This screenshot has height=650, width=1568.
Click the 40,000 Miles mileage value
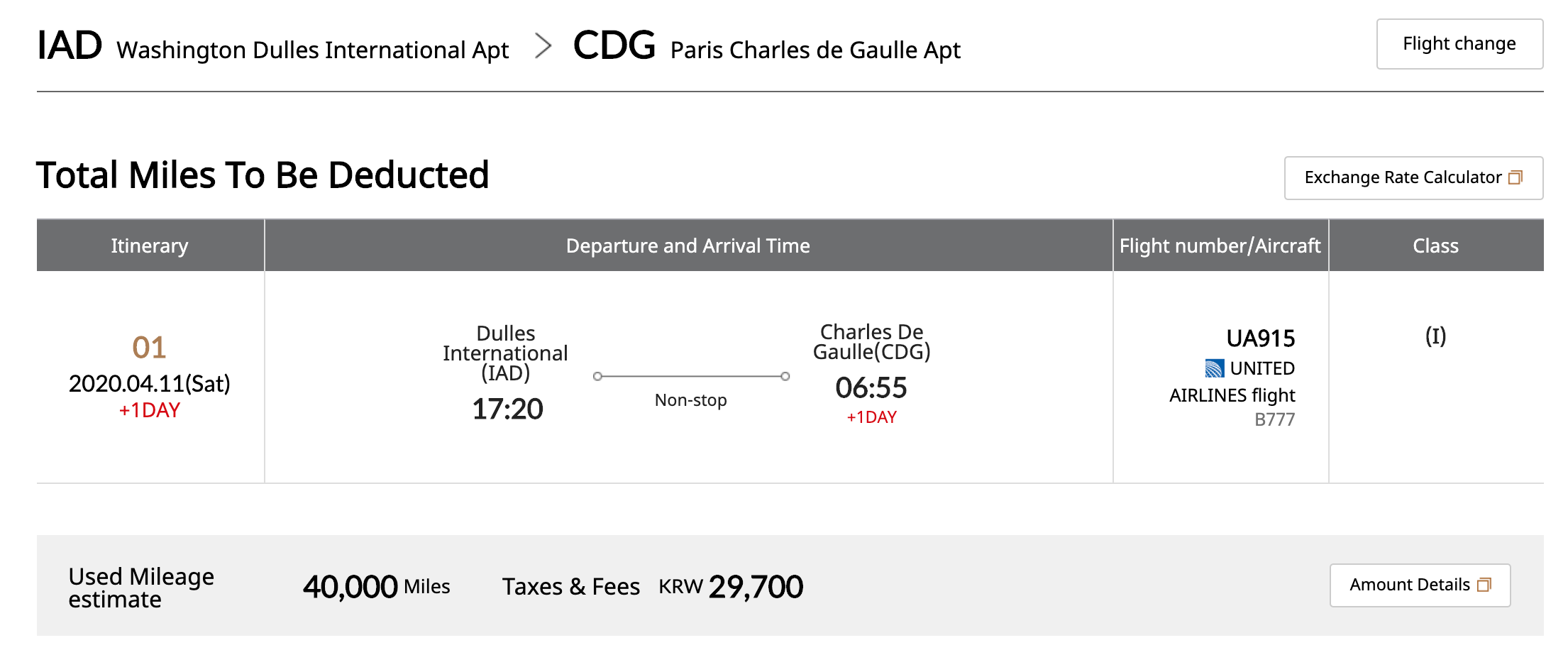coord(376,586)
